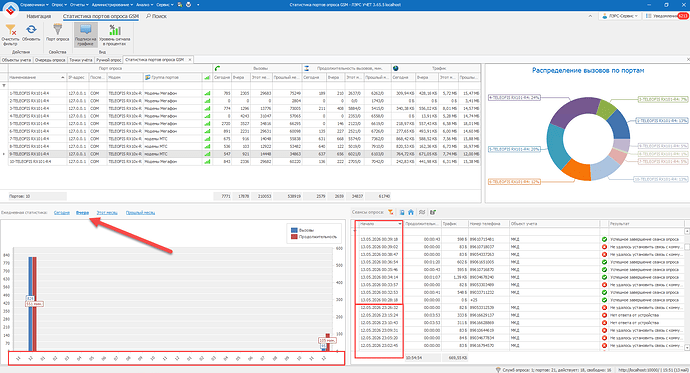Click the wave-lines icon in Сеансы опроса toolbar
Image resolution: width=690 pixels, height=373 pixels.
click(x=422, y=212)
